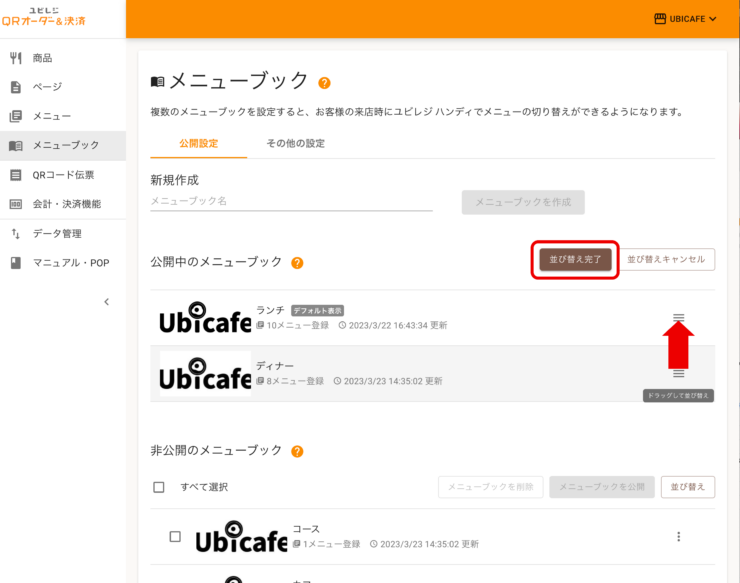The height and width of the screenshot is (583, 740).
Task: Open the UBICAFE store dropdown
Action: pyautogui.click(x=685, y=19)
